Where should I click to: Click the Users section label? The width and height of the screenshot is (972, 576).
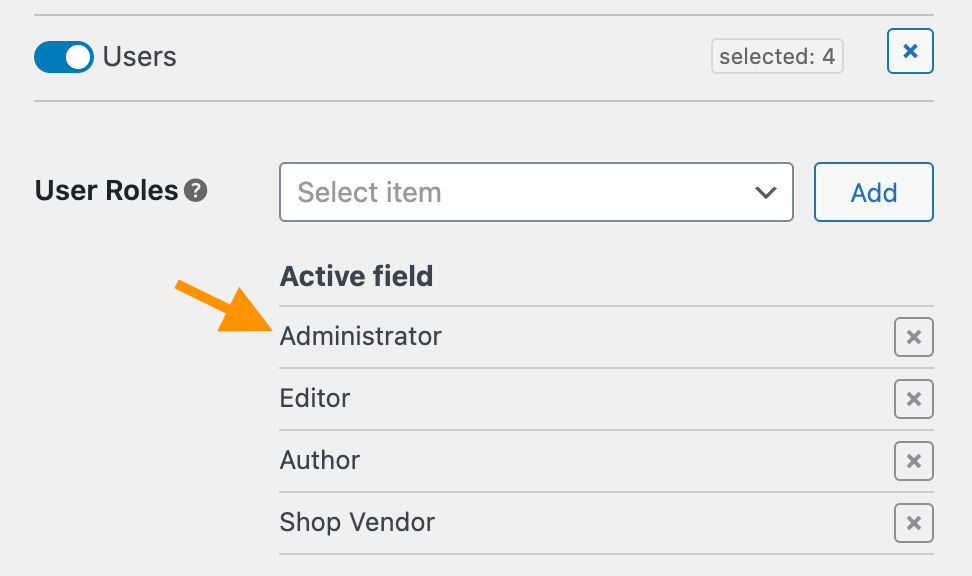140,57
